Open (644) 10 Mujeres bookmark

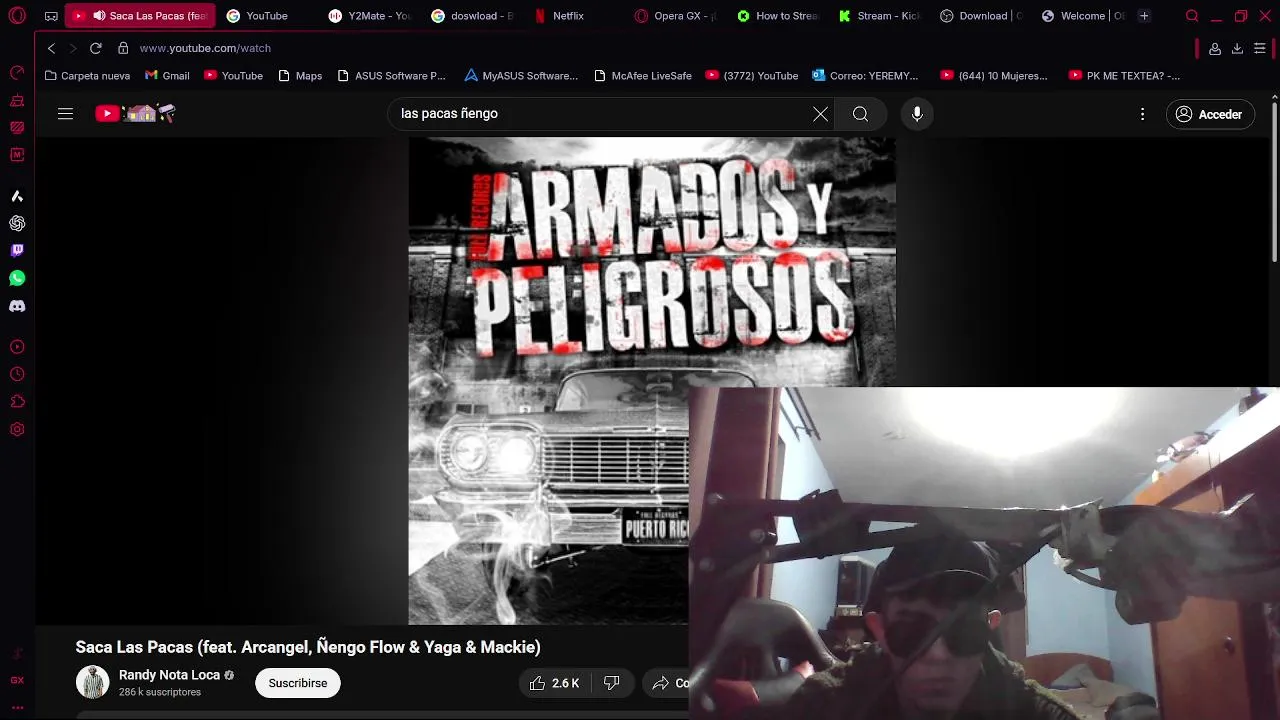[993, 76]
